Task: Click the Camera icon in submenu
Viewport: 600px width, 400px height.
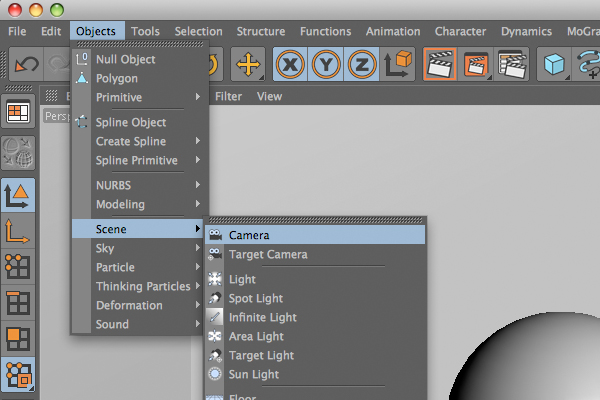Action: point(215,235)
